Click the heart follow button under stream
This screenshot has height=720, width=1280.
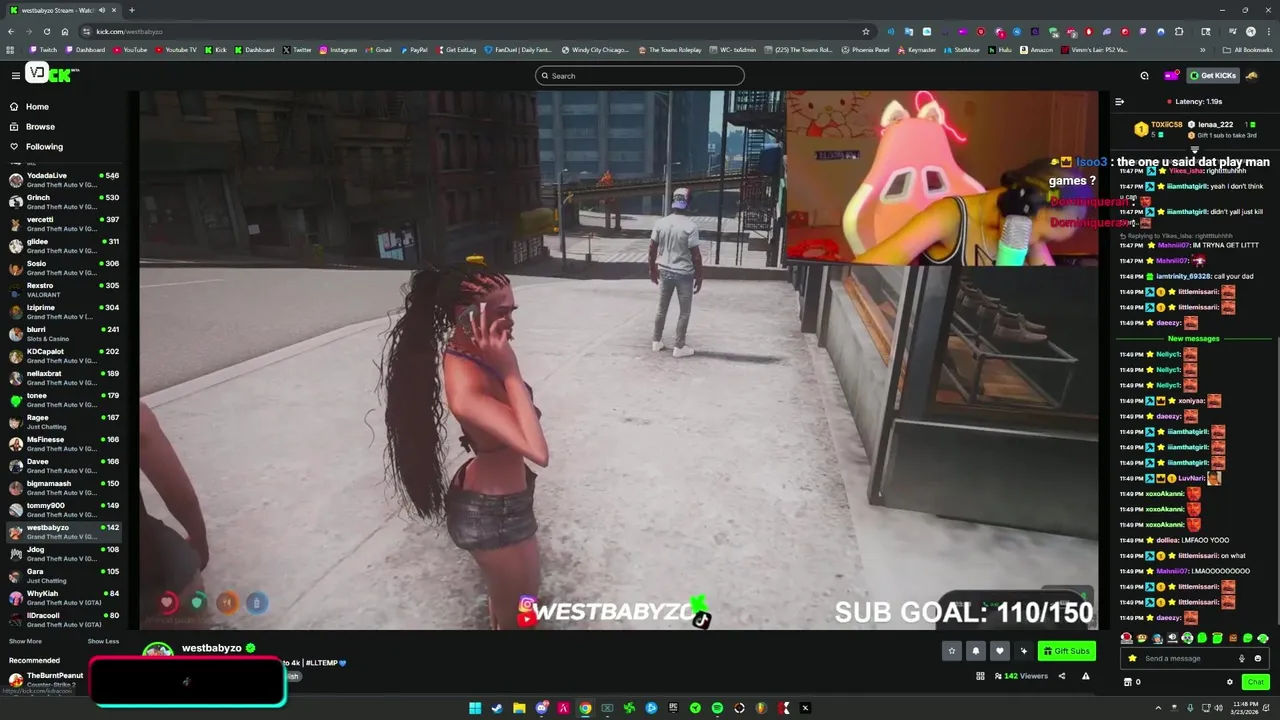[x=999, y=651]
